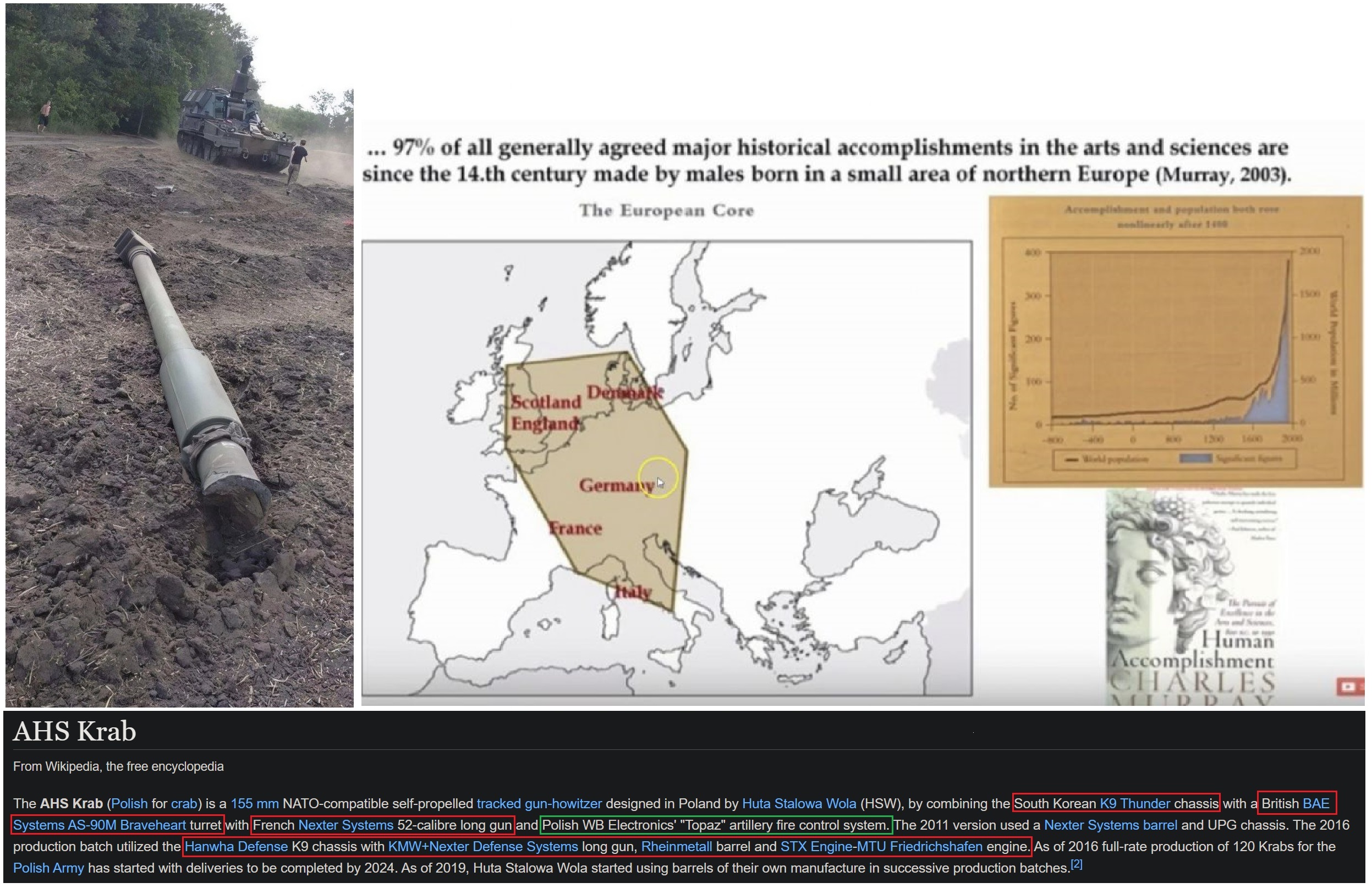Click the 'Germany' label on the map

[616, 485]
